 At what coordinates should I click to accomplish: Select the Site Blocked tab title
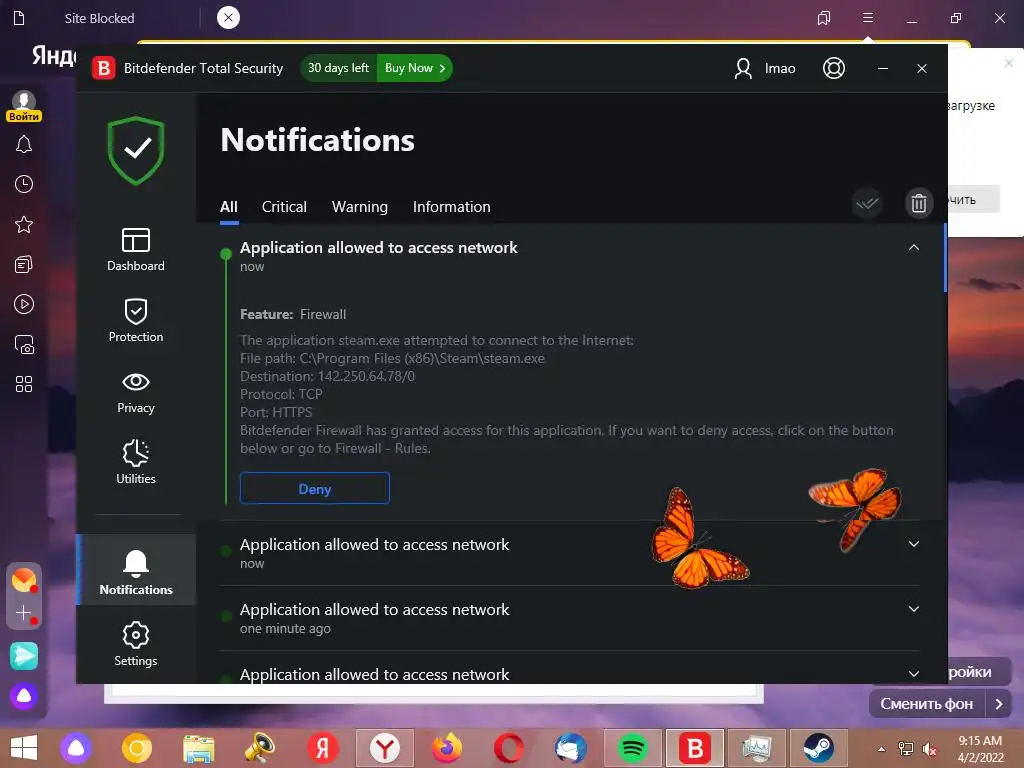coord(99,18)
